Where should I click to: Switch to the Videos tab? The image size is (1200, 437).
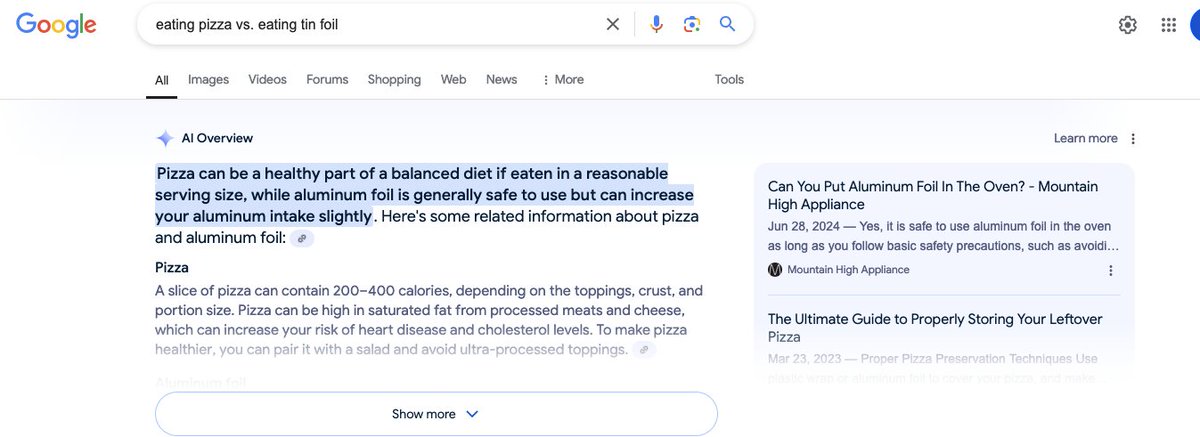(267, 80)
